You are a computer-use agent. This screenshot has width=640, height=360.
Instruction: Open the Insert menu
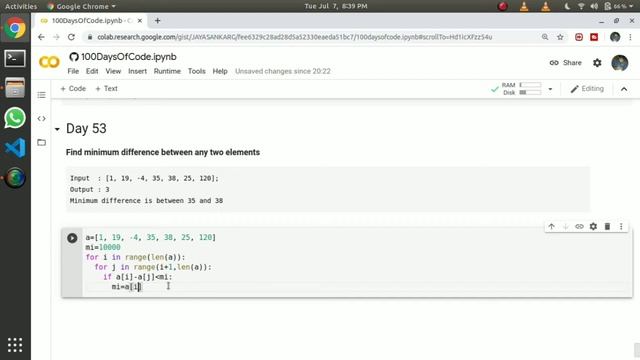click(137, 71)
